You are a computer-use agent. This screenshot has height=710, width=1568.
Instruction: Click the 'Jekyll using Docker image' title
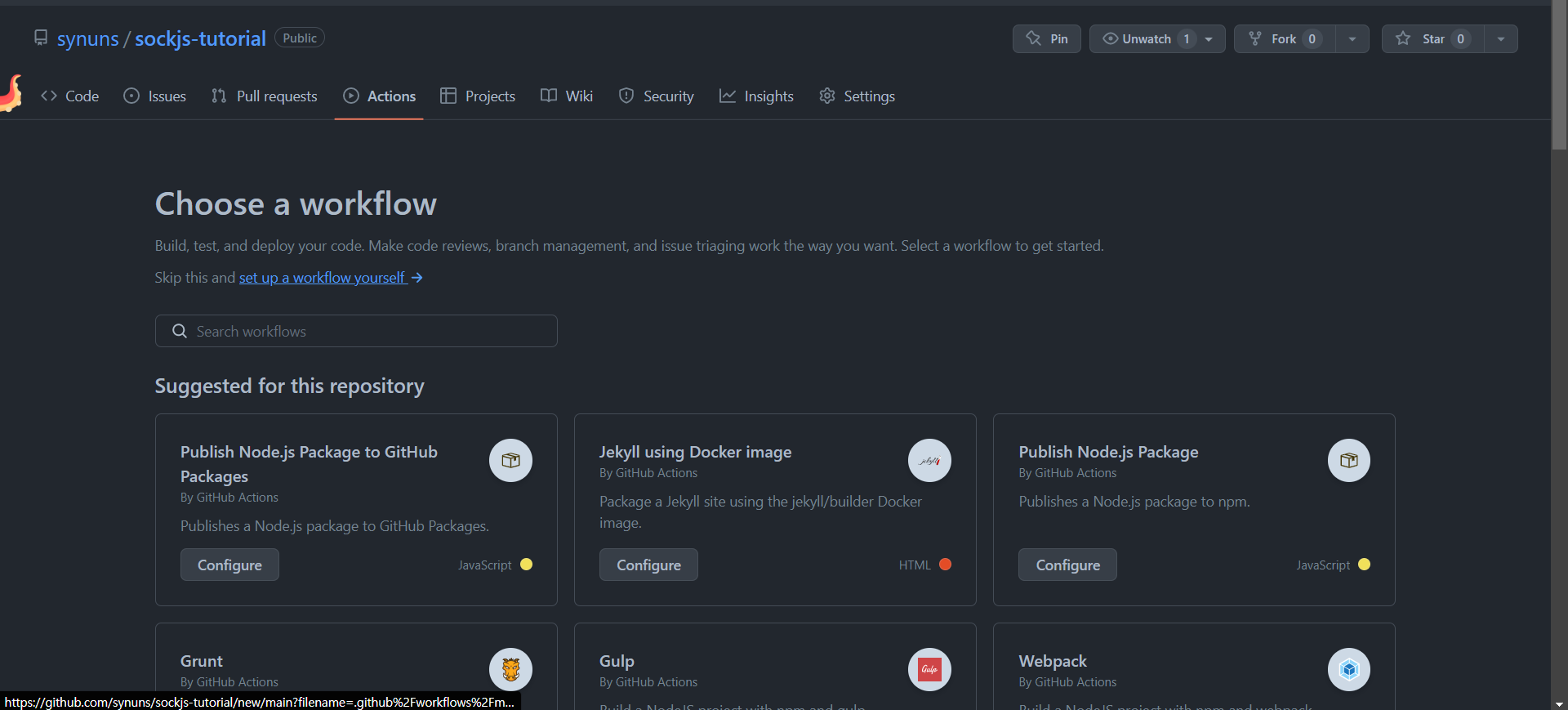[x=695, y=452]
